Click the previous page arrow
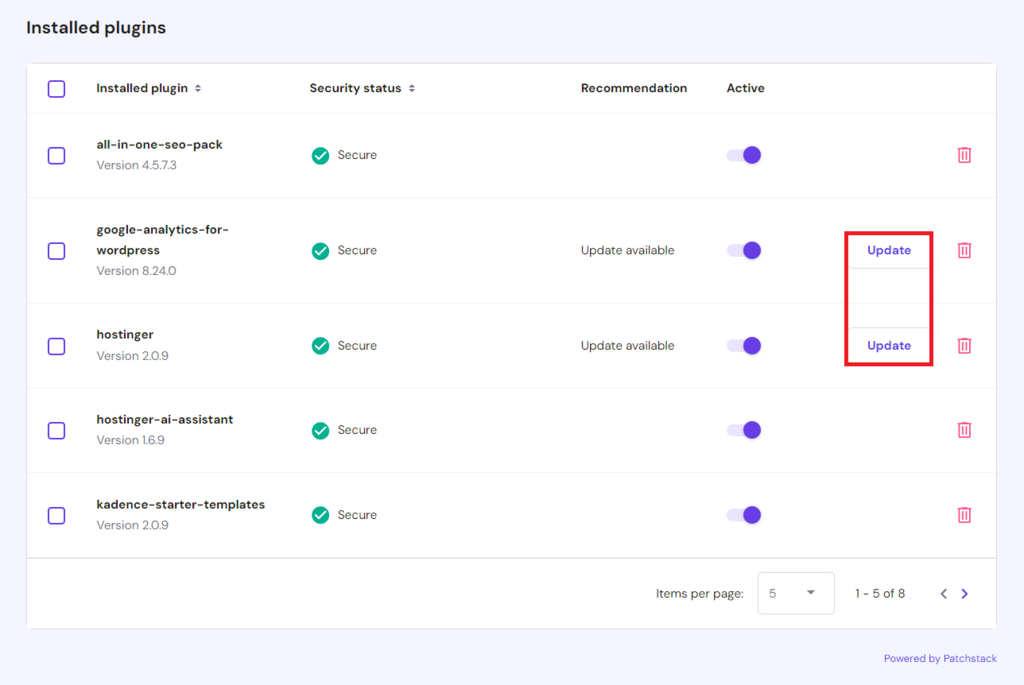 coord(943,593)
